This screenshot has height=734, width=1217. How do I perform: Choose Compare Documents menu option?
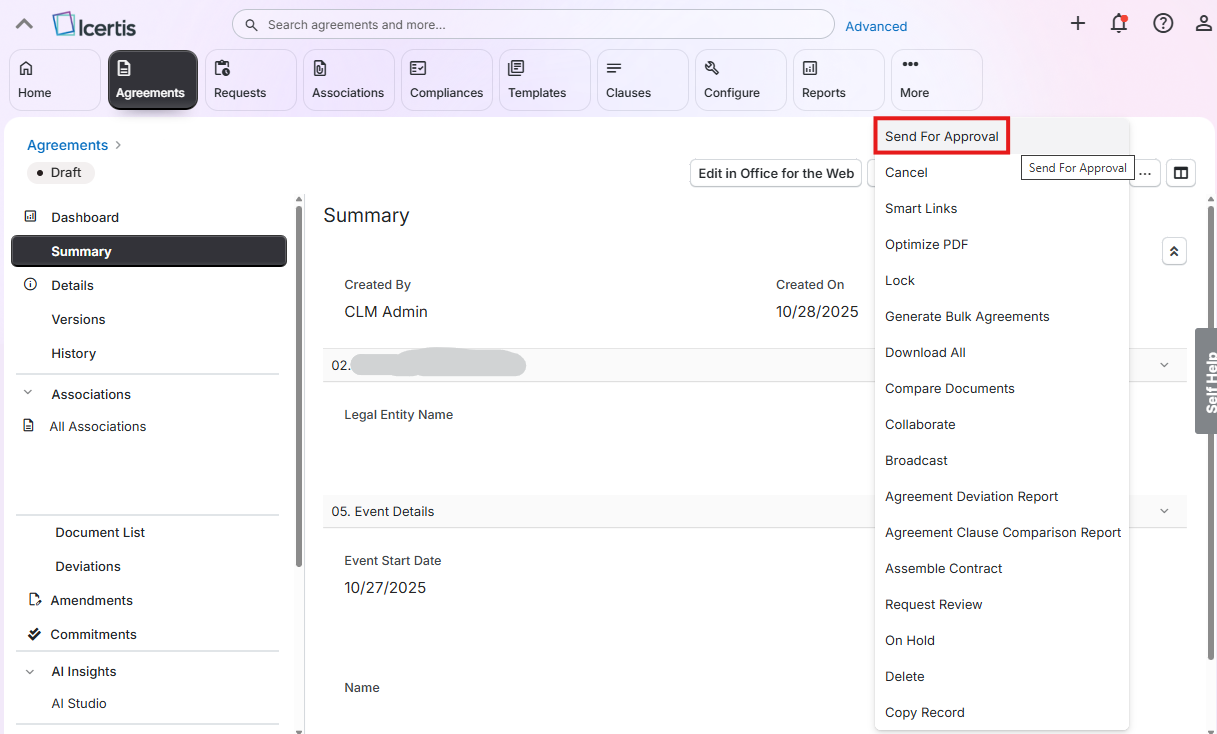click(949, 388)
